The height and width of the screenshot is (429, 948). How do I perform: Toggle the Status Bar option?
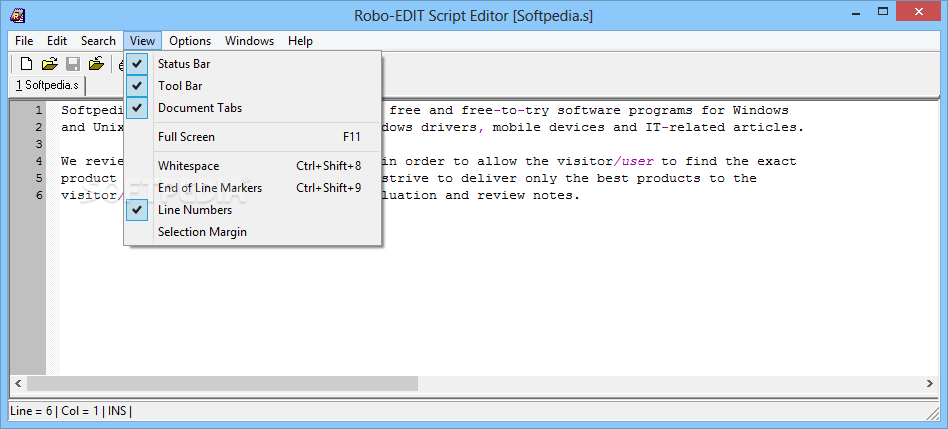point(253,63)
